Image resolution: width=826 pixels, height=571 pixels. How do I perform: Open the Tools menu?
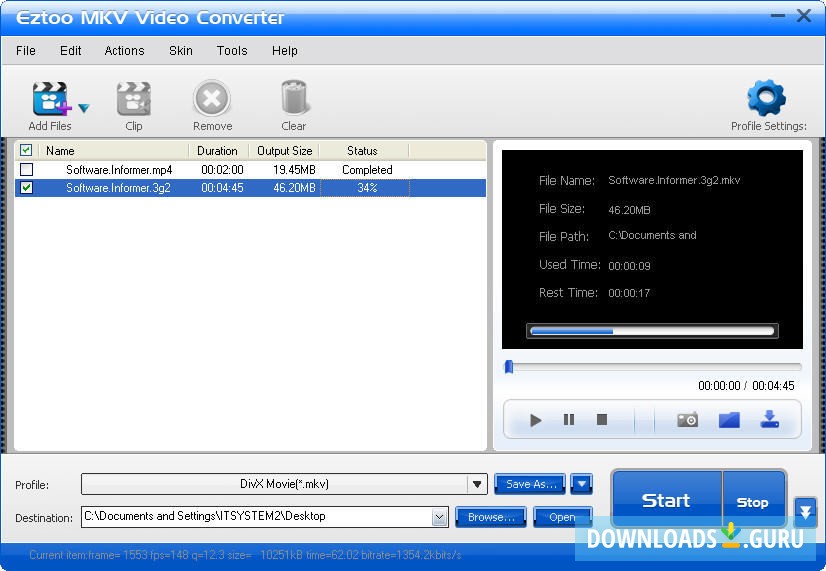[x=232, y=51]
